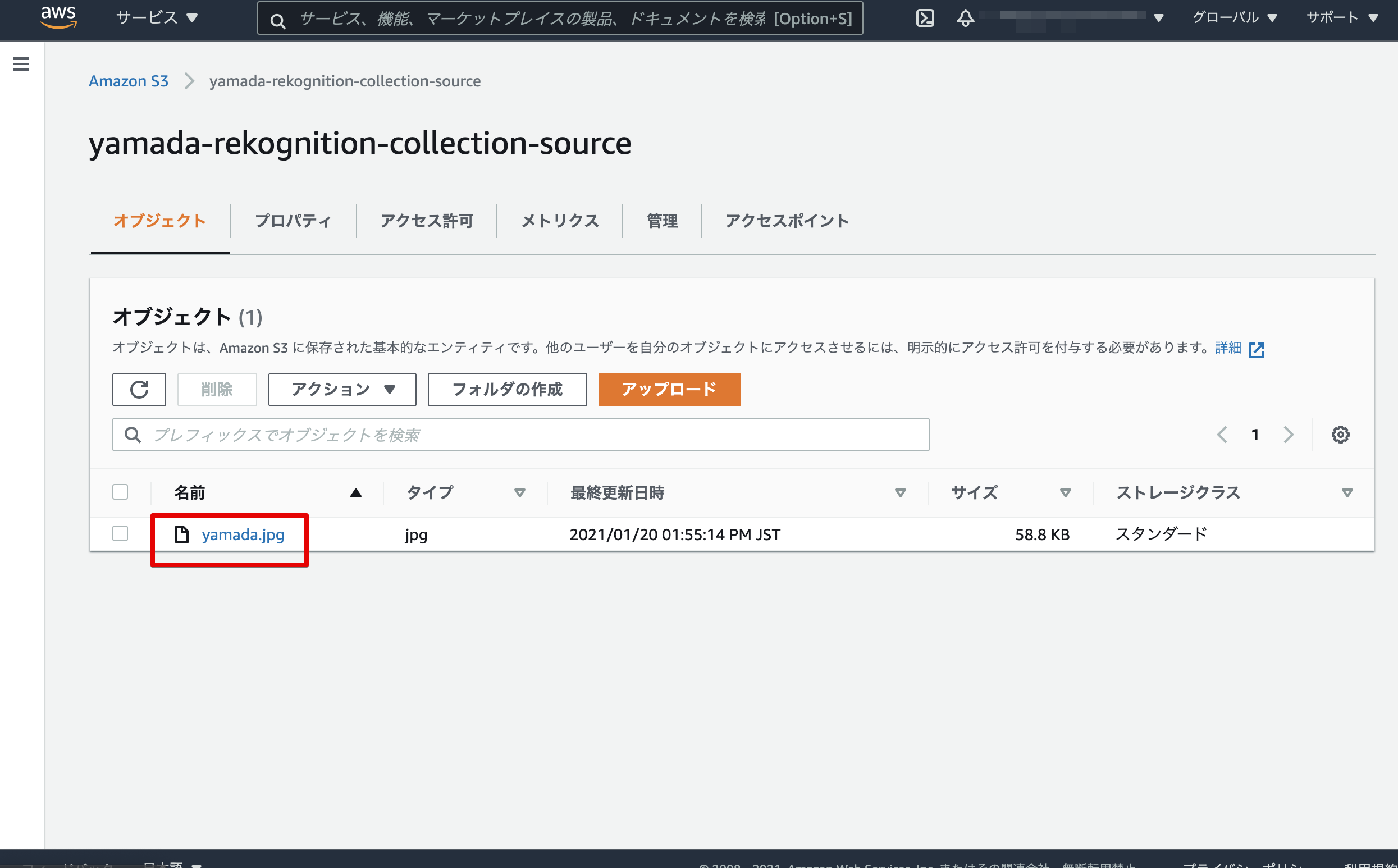Open the CloudShell terminal icon
Screen dimensions: 1398x868
pyautogui.click(x=925, y=19)
